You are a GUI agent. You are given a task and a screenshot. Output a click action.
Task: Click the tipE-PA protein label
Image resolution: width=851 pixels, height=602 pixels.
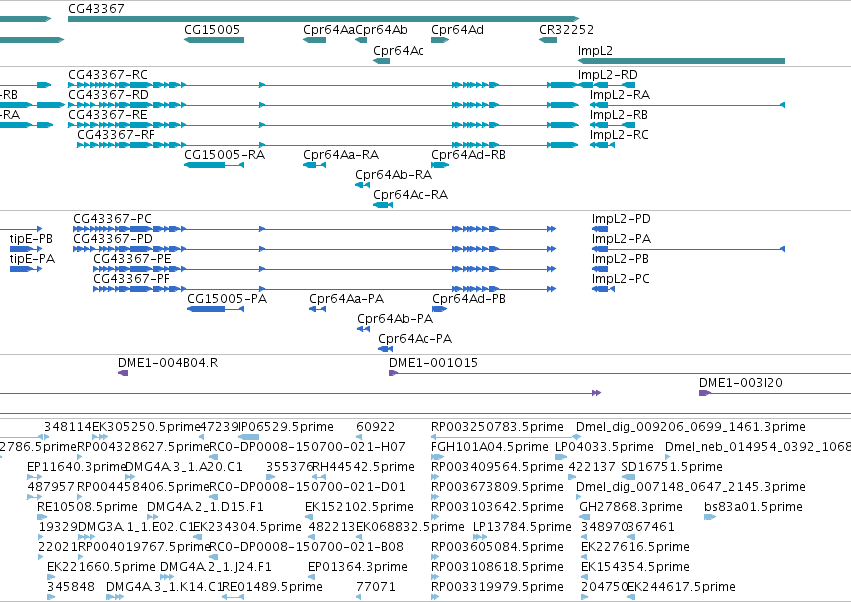click(32, 258)
